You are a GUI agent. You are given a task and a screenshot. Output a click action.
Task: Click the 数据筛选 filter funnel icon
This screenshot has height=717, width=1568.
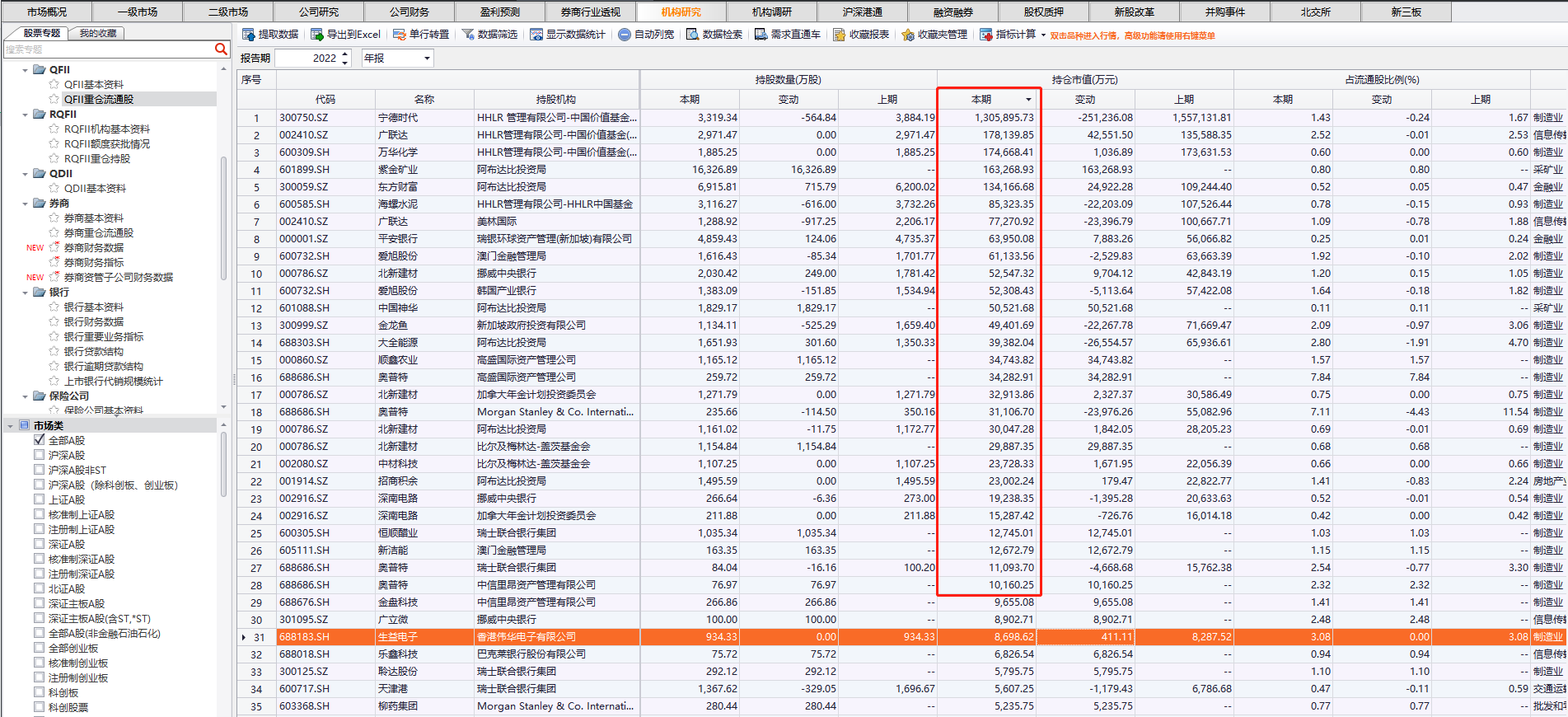(468, 35)
